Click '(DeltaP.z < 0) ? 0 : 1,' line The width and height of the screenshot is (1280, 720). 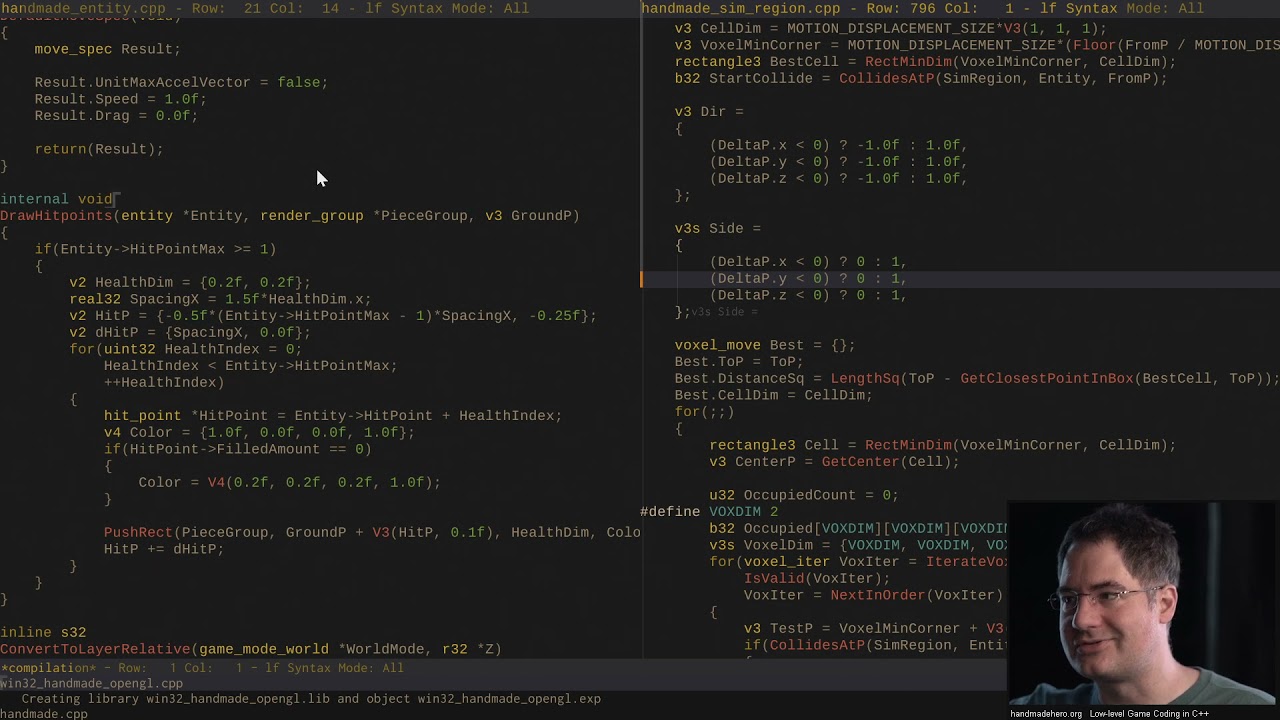808,295
